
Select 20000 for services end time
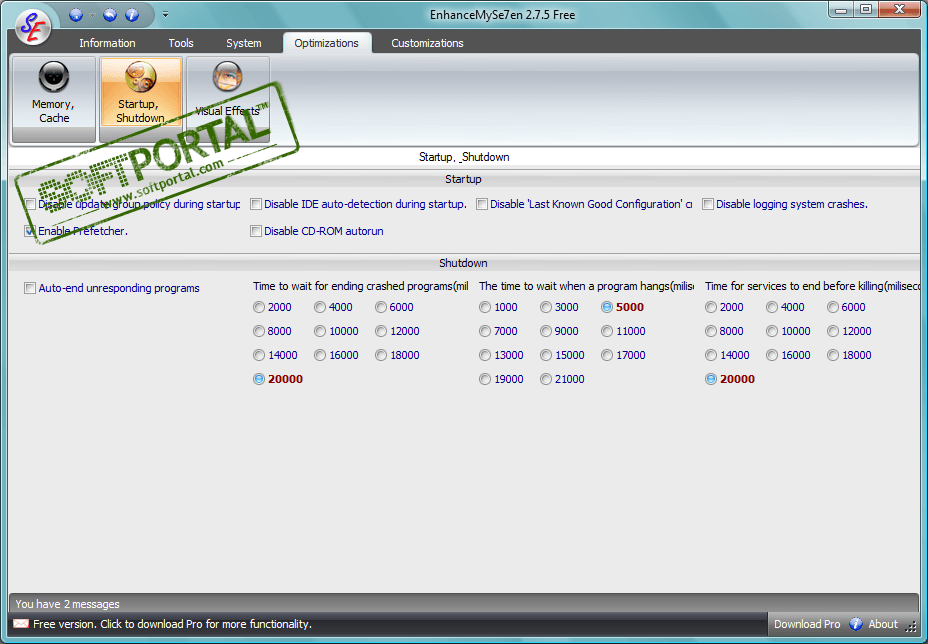point(730,379)
